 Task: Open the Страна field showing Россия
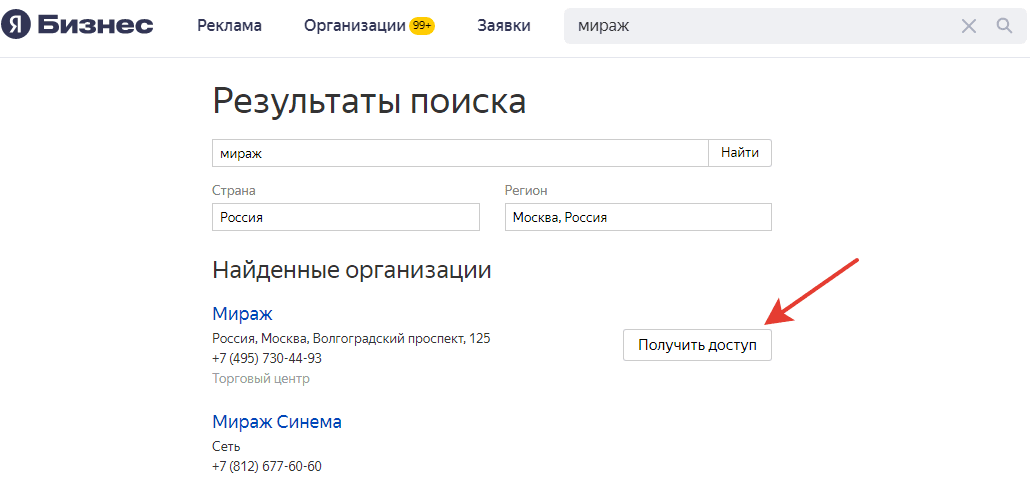(x=346, y=218)
